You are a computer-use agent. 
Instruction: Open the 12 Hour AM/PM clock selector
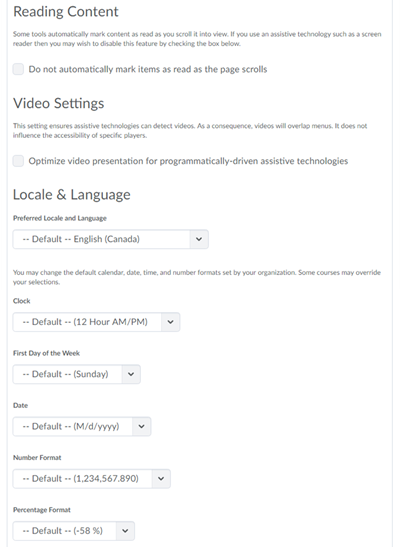(96, 322)
